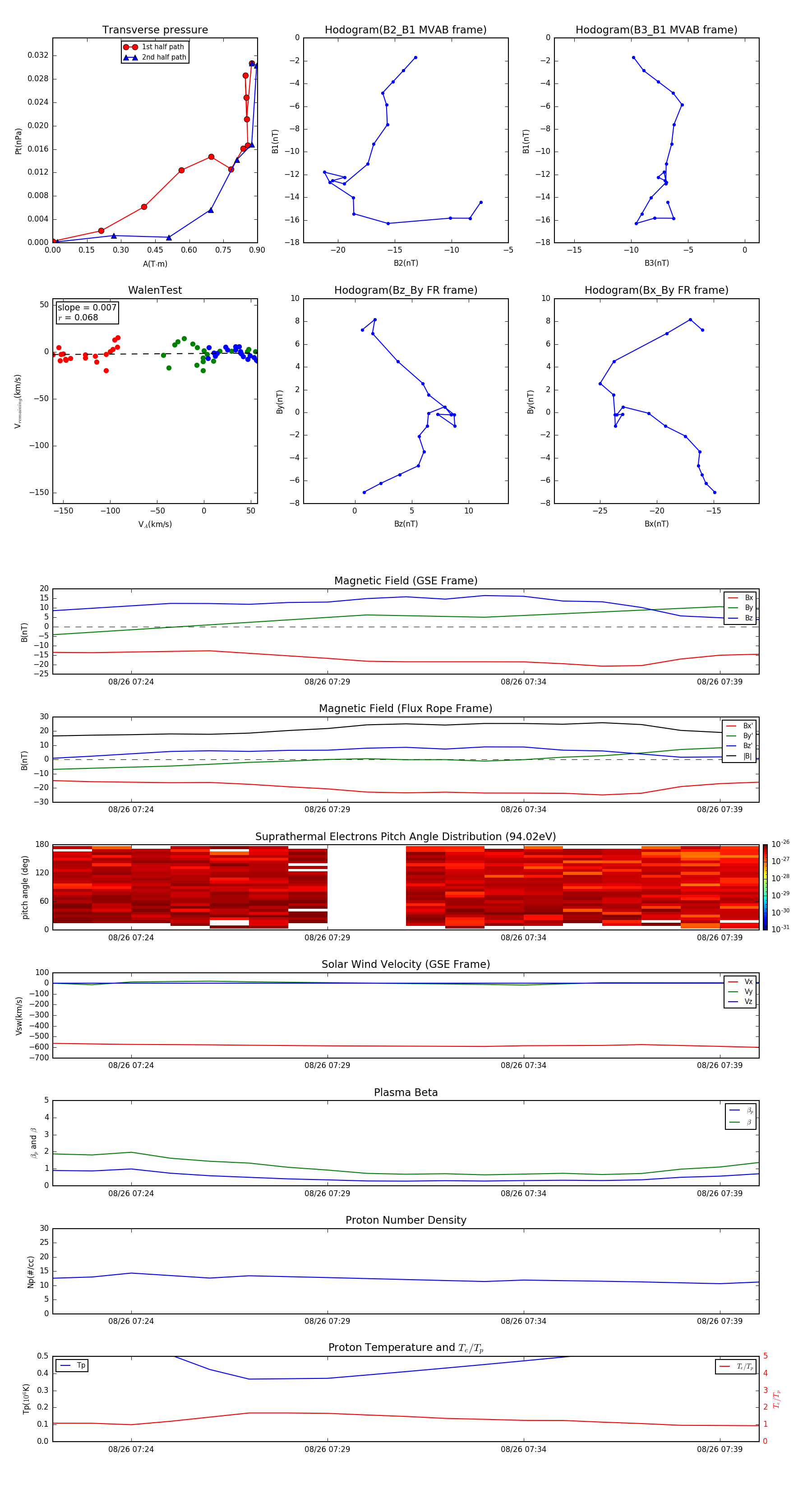Click the red 'Te/Tp' right axis label
This screenshot has width=812, height=1489.
click(777, 1399)
